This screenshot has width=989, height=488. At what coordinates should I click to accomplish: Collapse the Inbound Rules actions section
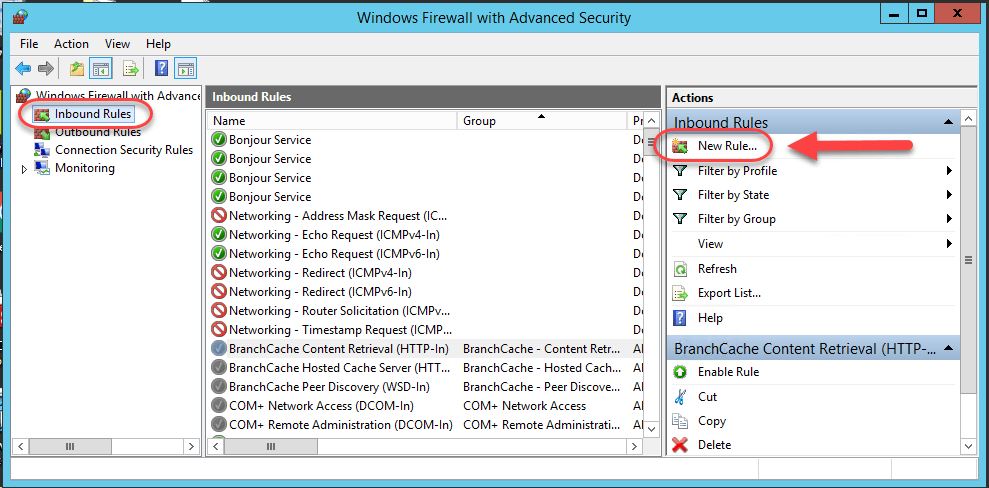pyautogui.click(x=947, y=122)
